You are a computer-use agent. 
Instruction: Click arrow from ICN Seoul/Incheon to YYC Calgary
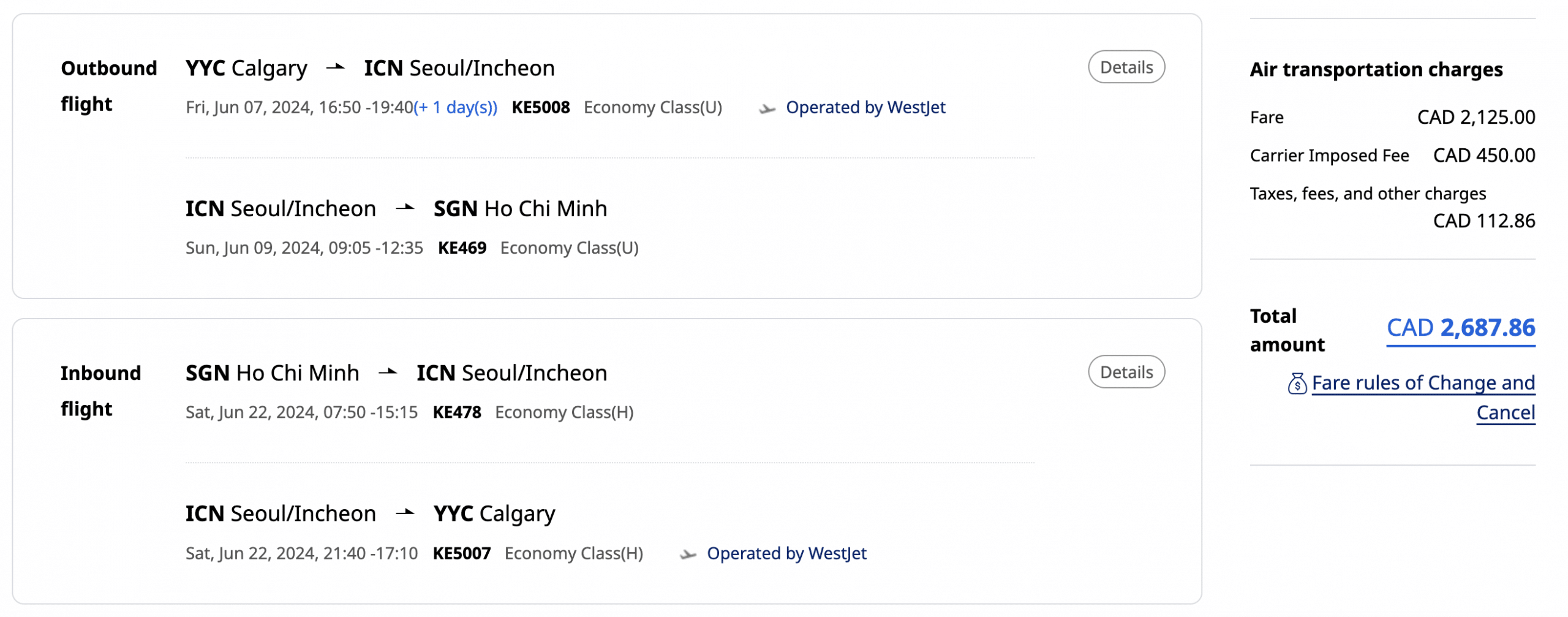pos(404,513)
